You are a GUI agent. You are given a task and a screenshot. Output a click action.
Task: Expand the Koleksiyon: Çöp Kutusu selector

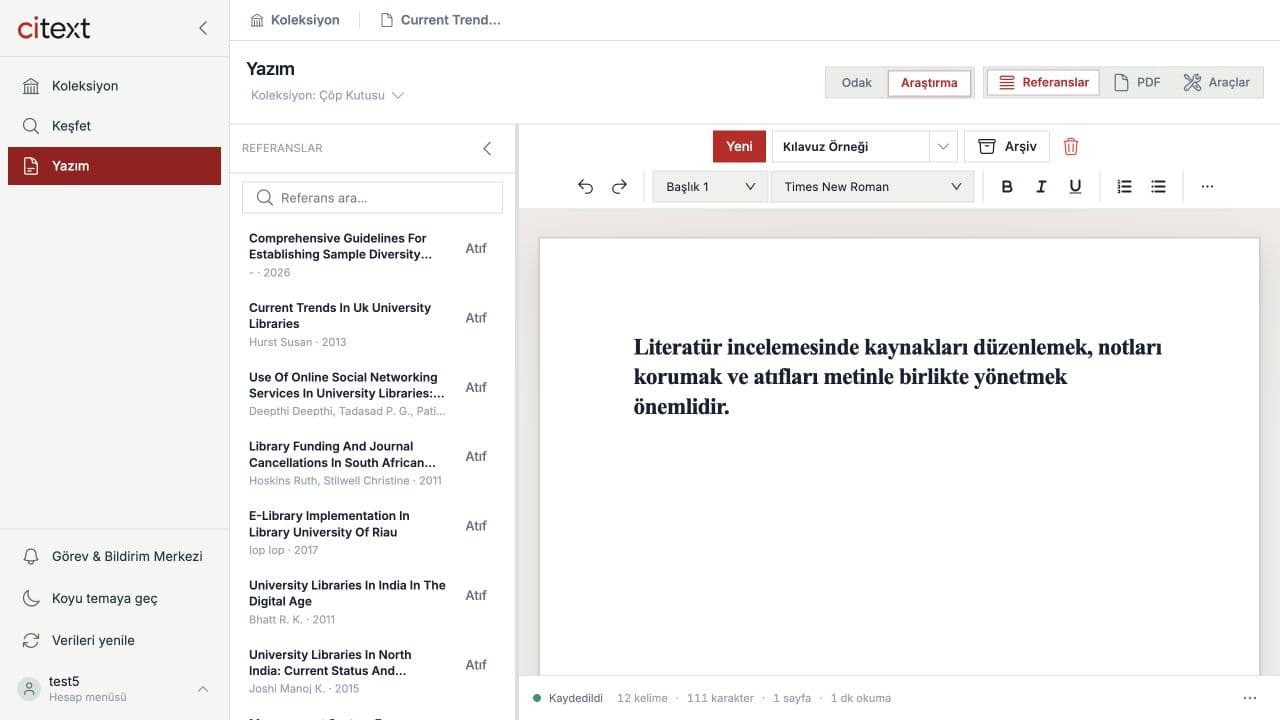pos(327,95)
